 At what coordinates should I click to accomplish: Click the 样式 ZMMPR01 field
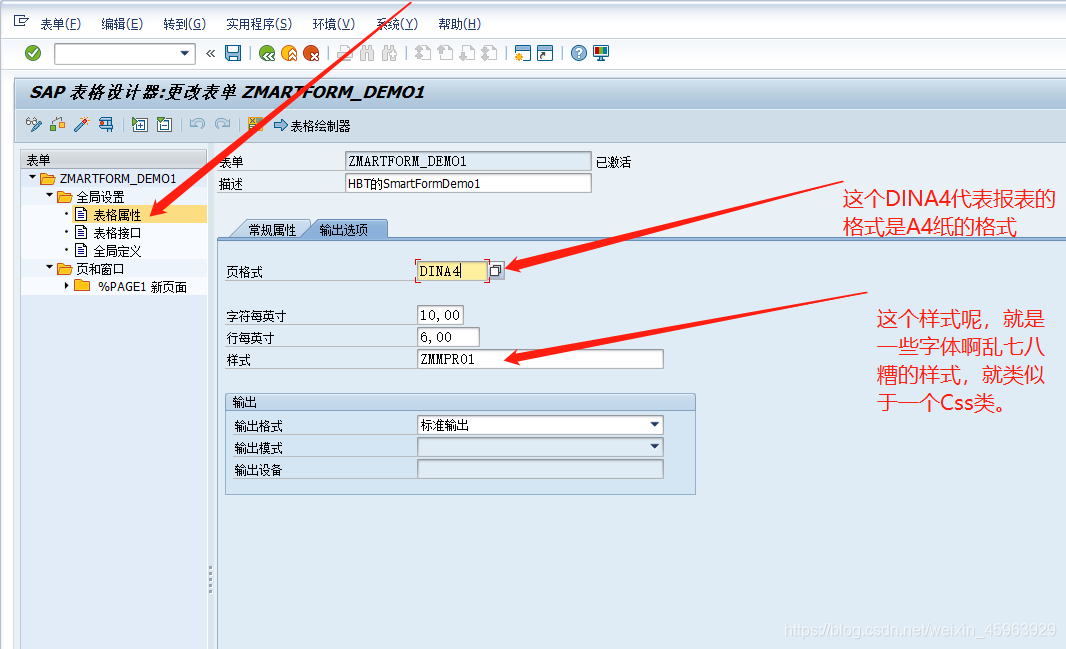point(540,359)
